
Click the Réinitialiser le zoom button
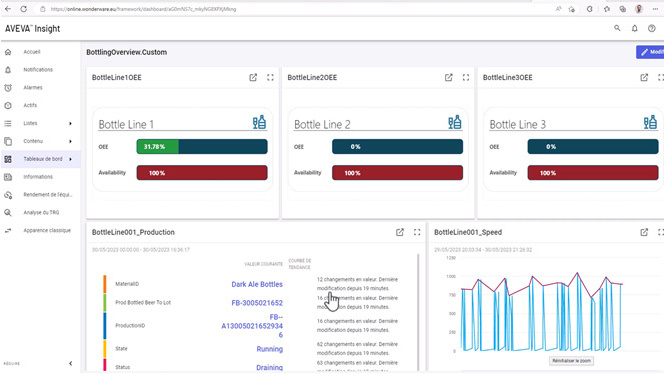pos(571,361)
